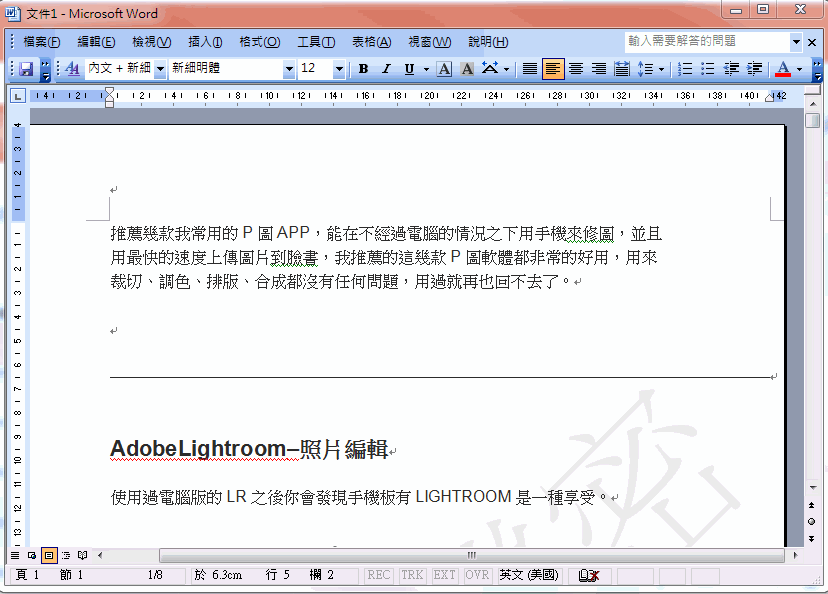Apply character shading icon
The width and height of the screenshot is (828, 594).
coord(467,69)
